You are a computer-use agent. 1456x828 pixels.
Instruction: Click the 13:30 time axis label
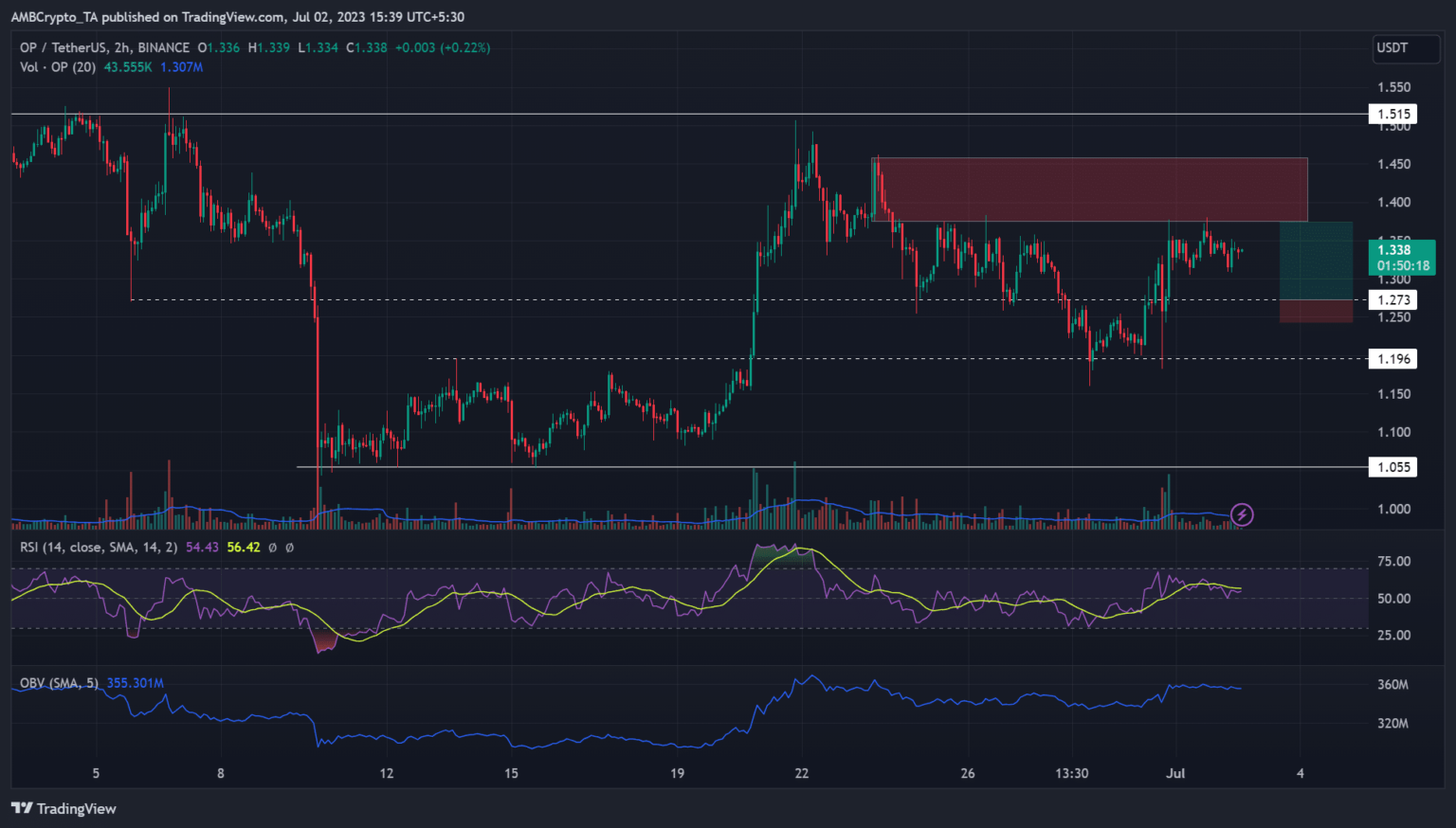[1072, 773]
